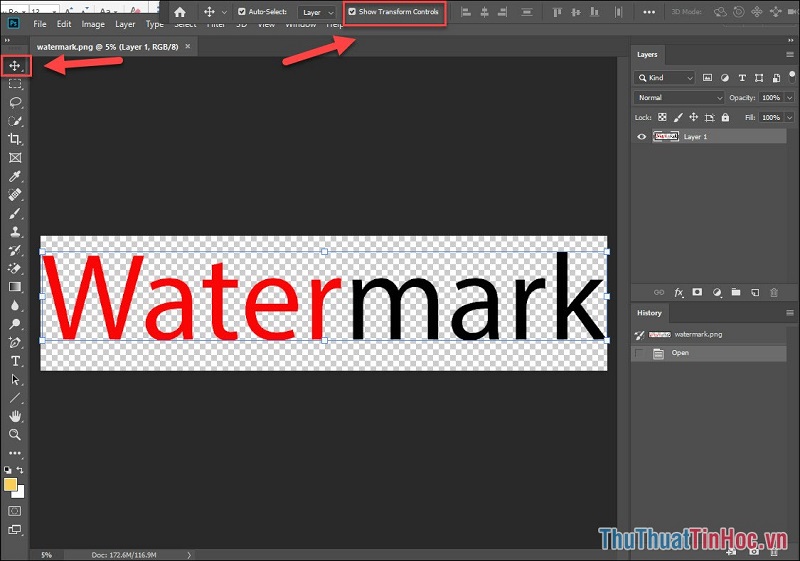
Task: Click the Home icon in options bar
Action: coord(180,12)
